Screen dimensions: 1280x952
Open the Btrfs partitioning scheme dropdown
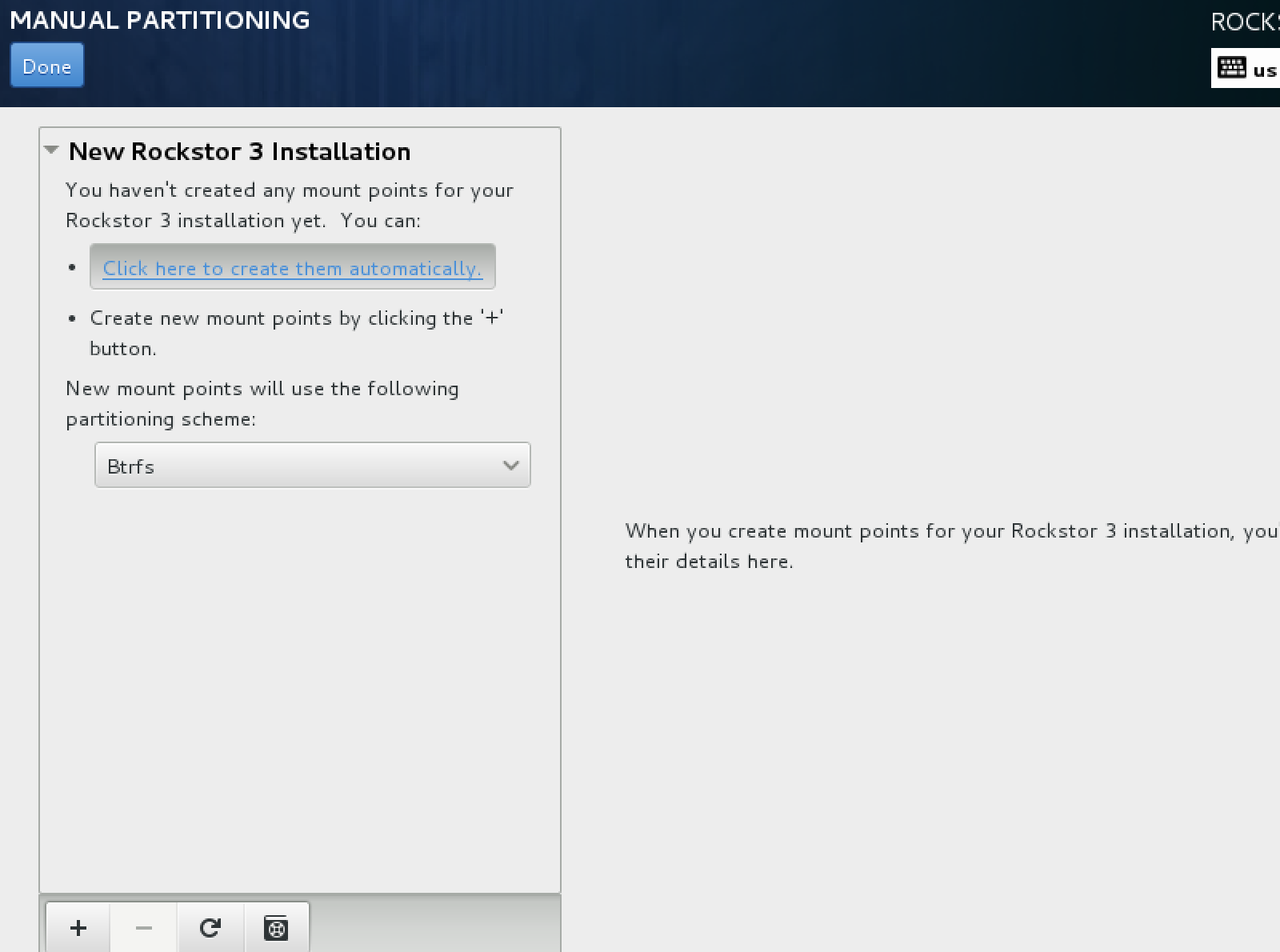pyautogui.click(x=312, y=466)
